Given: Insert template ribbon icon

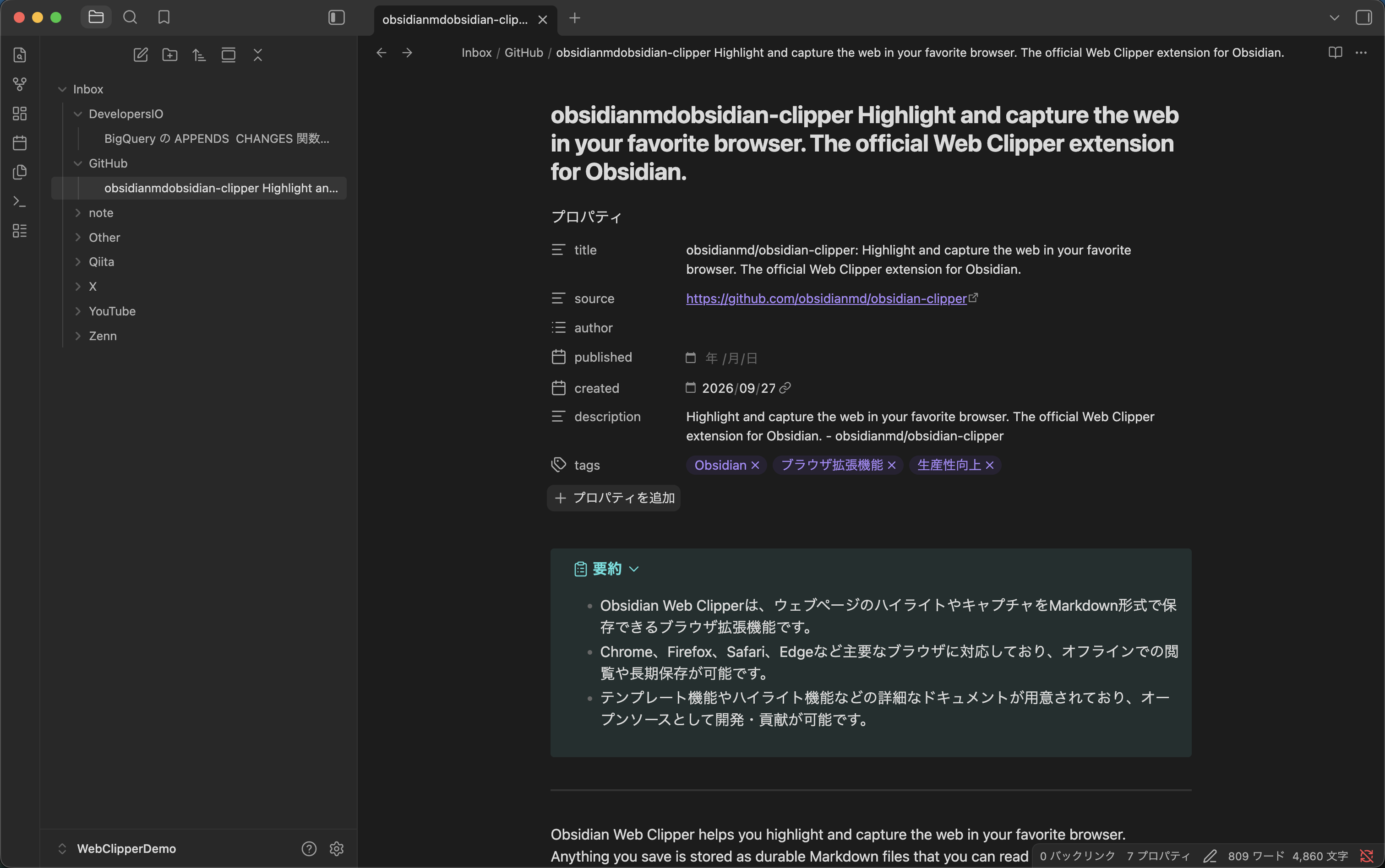Looking at the screenshot, I should [20, 172].
